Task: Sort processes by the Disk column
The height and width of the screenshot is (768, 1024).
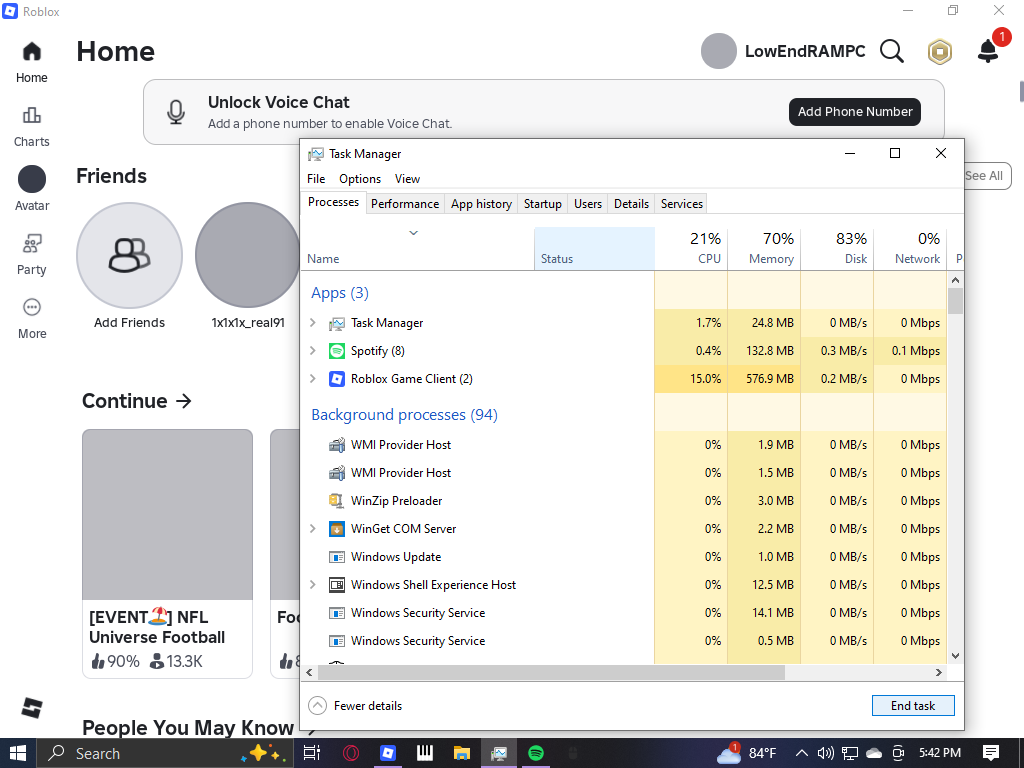Action: (x=837, y=248)
